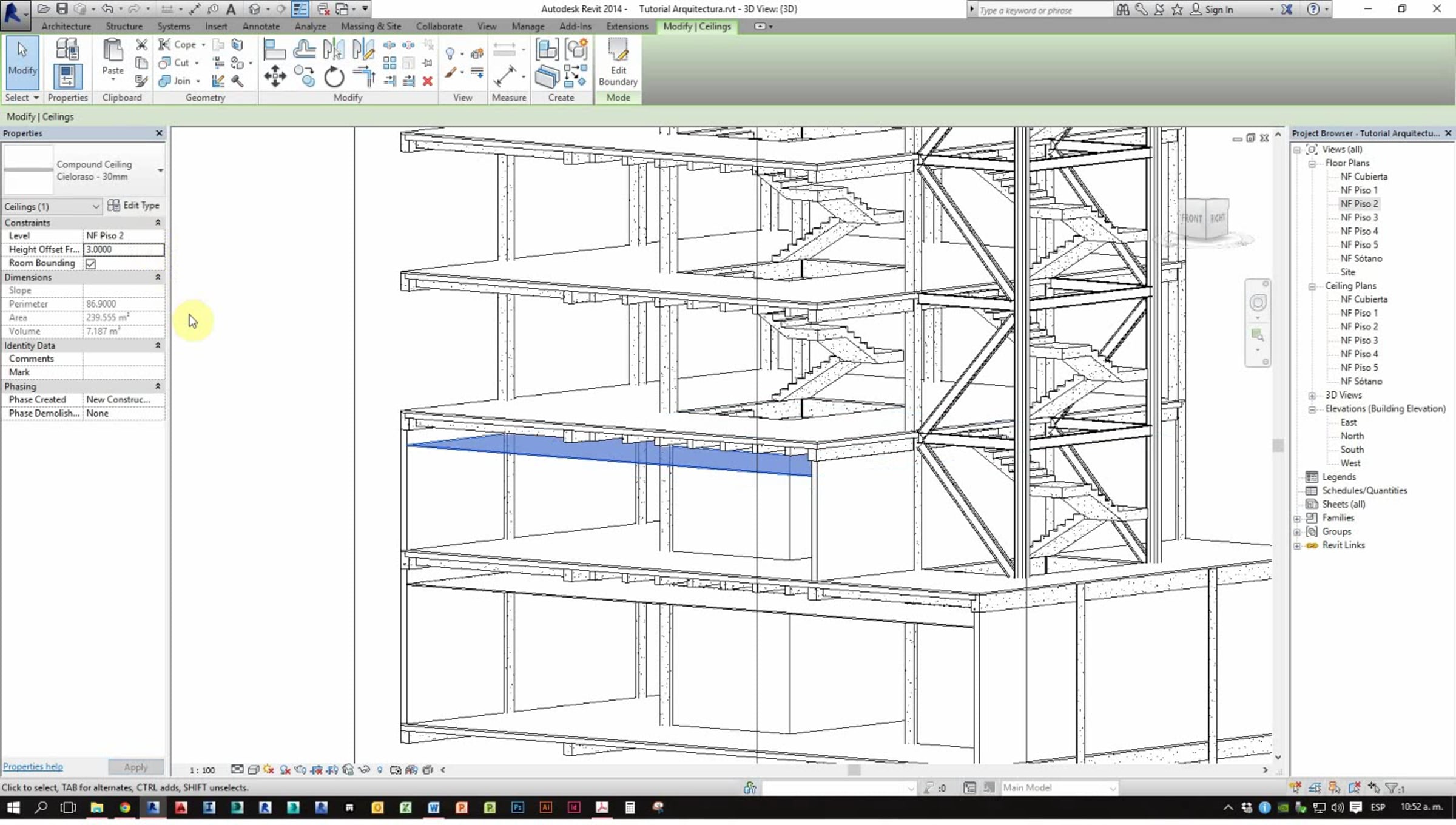
Task: Click the Move tool icon
Action: tap(275, 76)
